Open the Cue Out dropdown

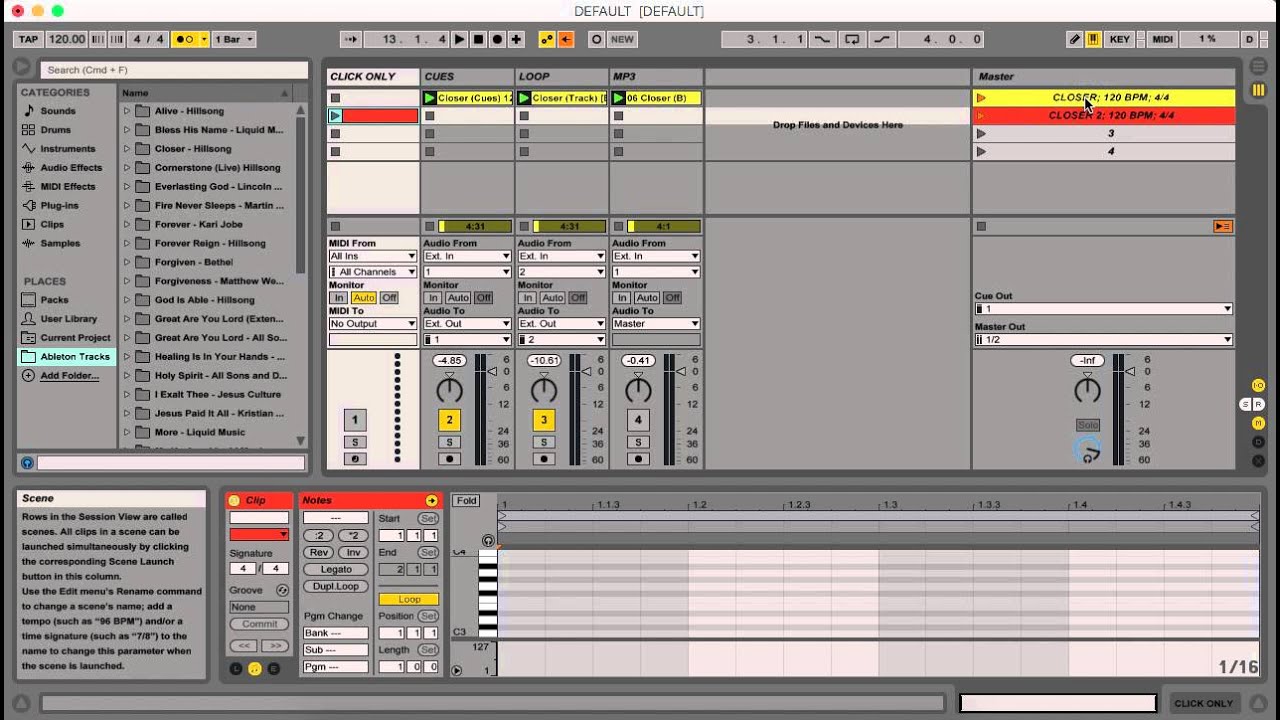tap(1103, 309)
